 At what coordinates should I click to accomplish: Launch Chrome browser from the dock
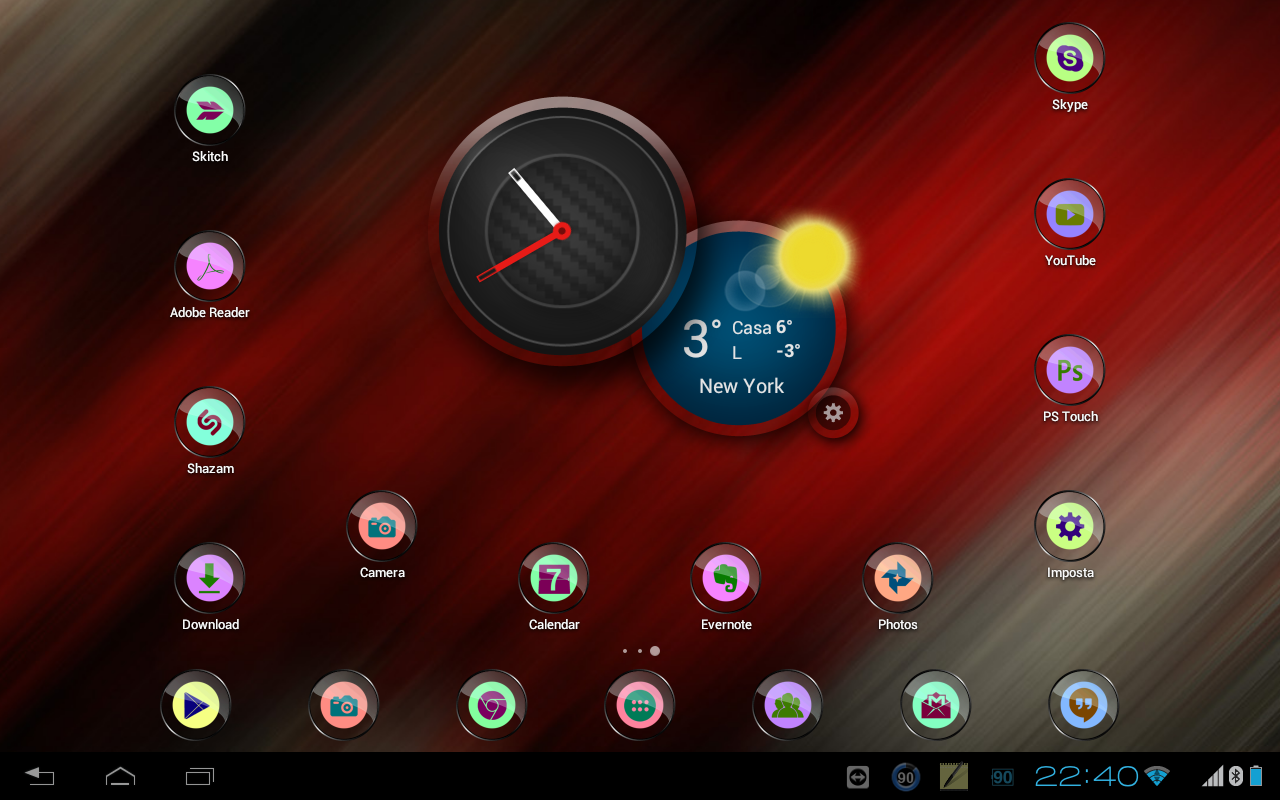pyautogui.click(x=492, y=706)
